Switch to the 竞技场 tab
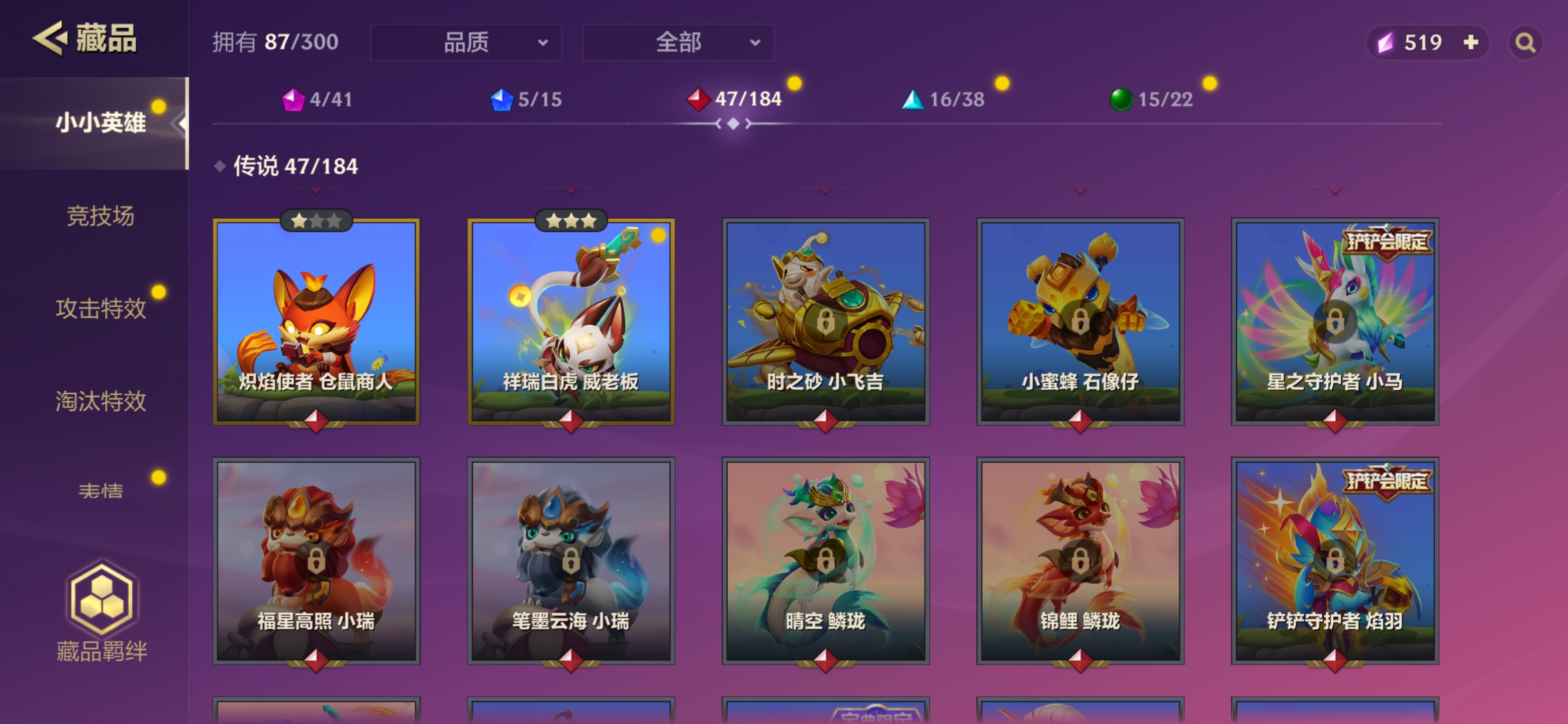 pos(101,216)
